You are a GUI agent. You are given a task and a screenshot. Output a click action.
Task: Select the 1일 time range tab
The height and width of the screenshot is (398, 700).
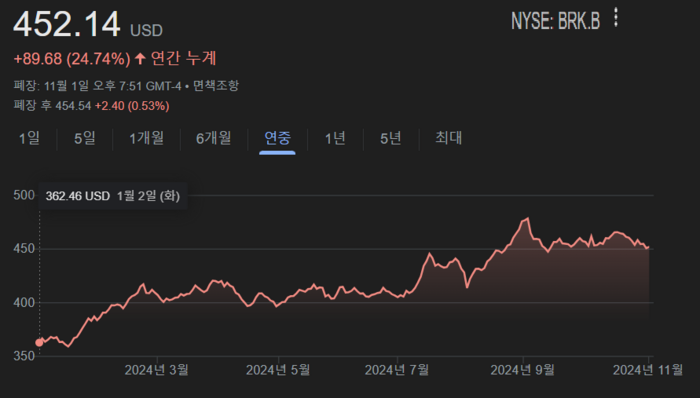[29, 138]
